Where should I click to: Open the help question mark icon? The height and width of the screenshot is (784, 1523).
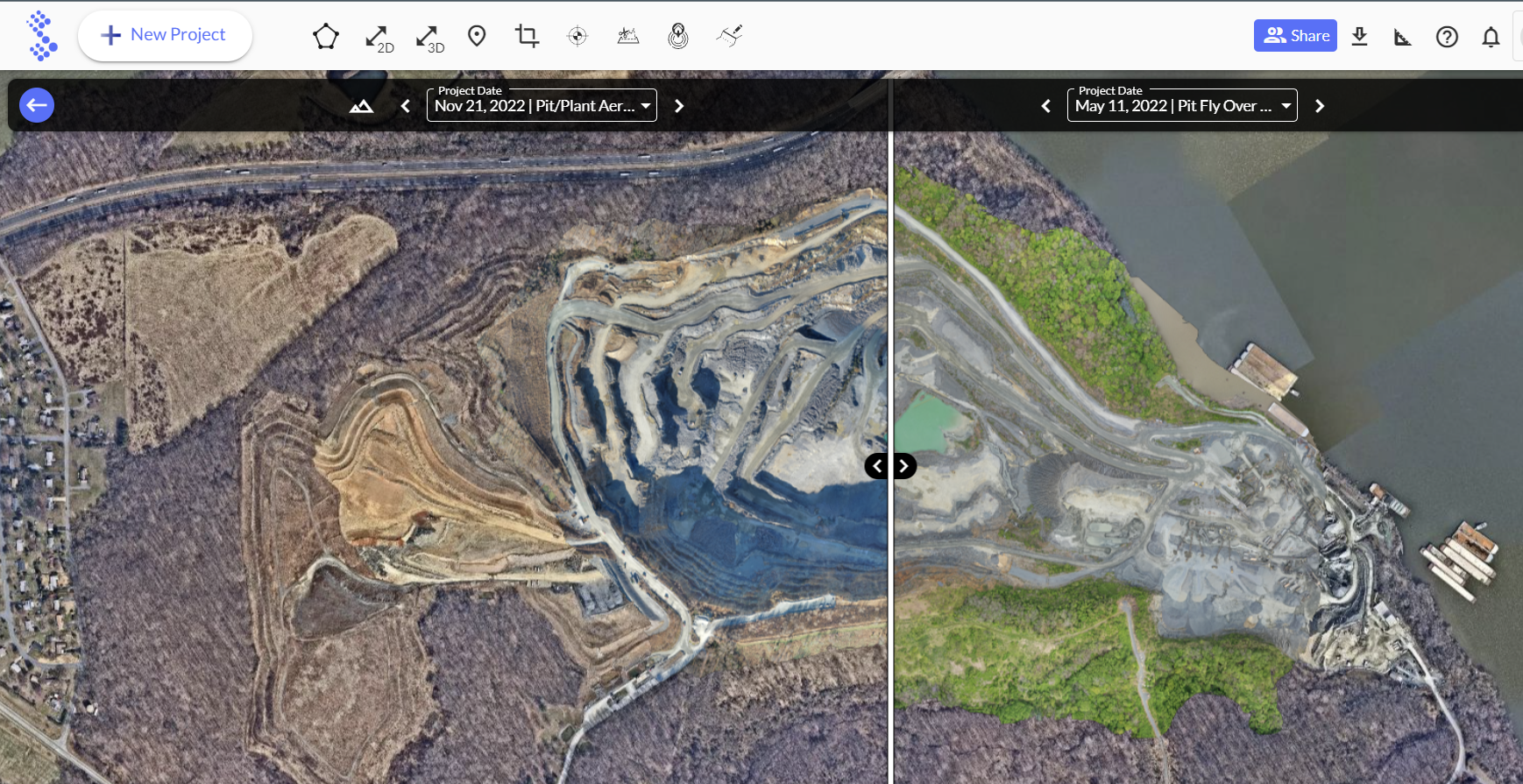pyautogui.click(x=1447, y=37)
